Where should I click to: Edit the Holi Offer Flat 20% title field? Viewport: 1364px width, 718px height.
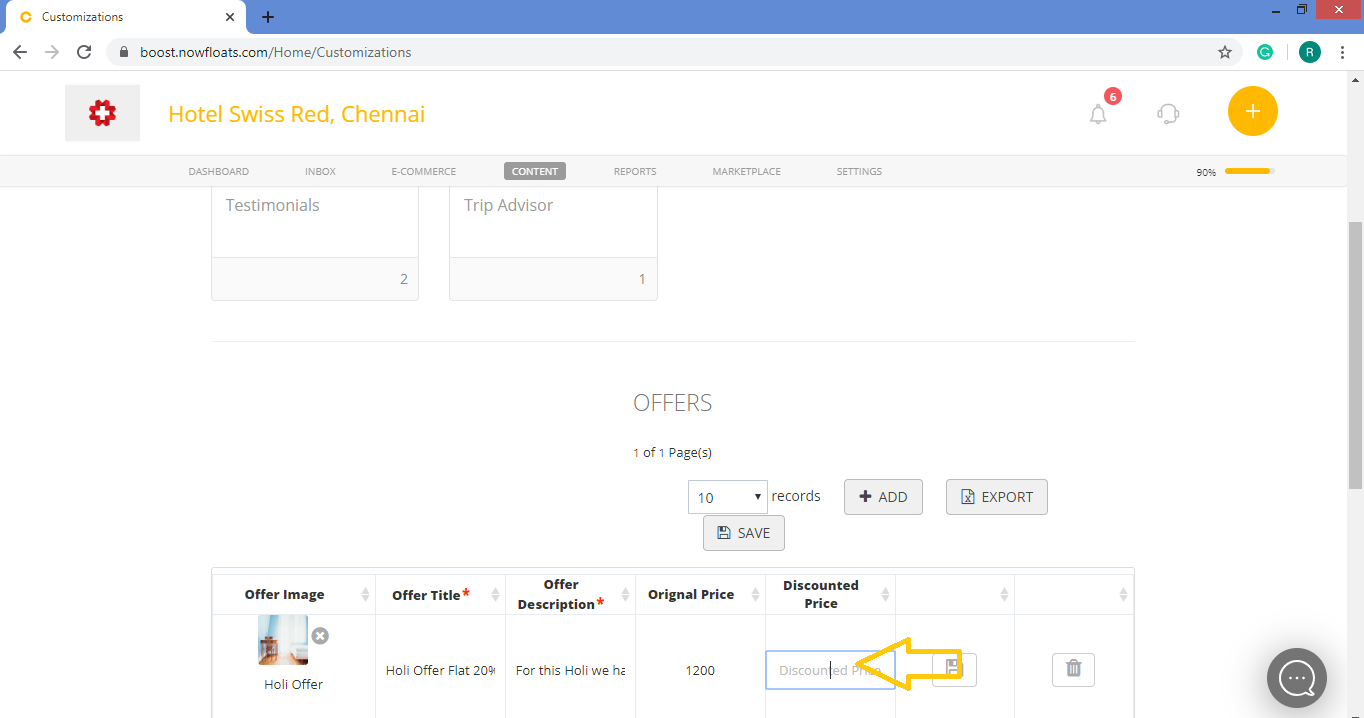click(x=440, y=670)
